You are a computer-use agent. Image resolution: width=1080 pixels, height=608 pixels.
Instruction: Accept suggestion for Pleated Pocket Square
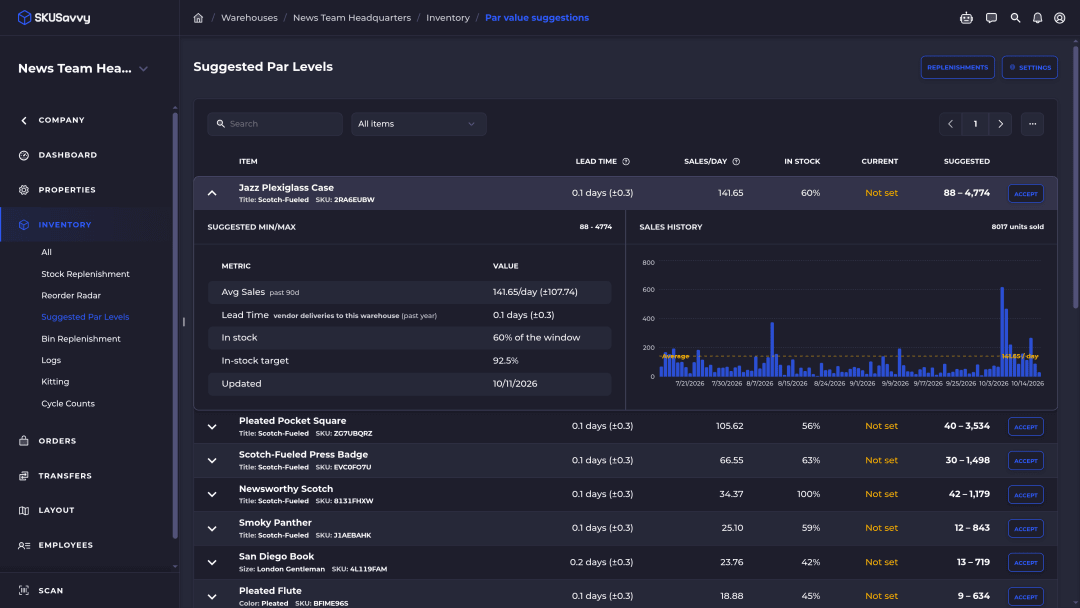tap(1026, 426)
